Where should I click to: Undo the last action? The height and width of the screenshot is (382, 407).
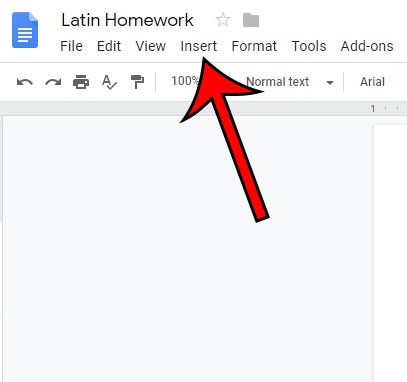coord(25,82)
